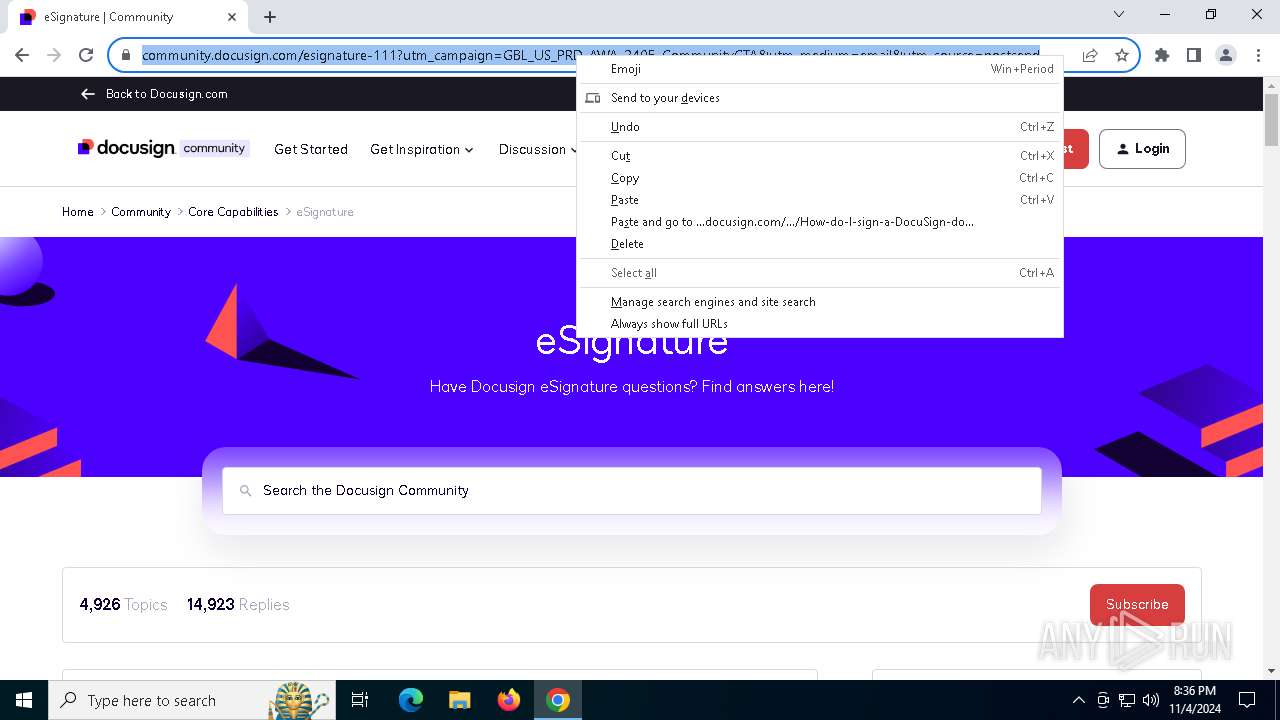Viewport: 1280px width, 720px height.
Task: Select Emoji in context menu
Action: point(820,69)
